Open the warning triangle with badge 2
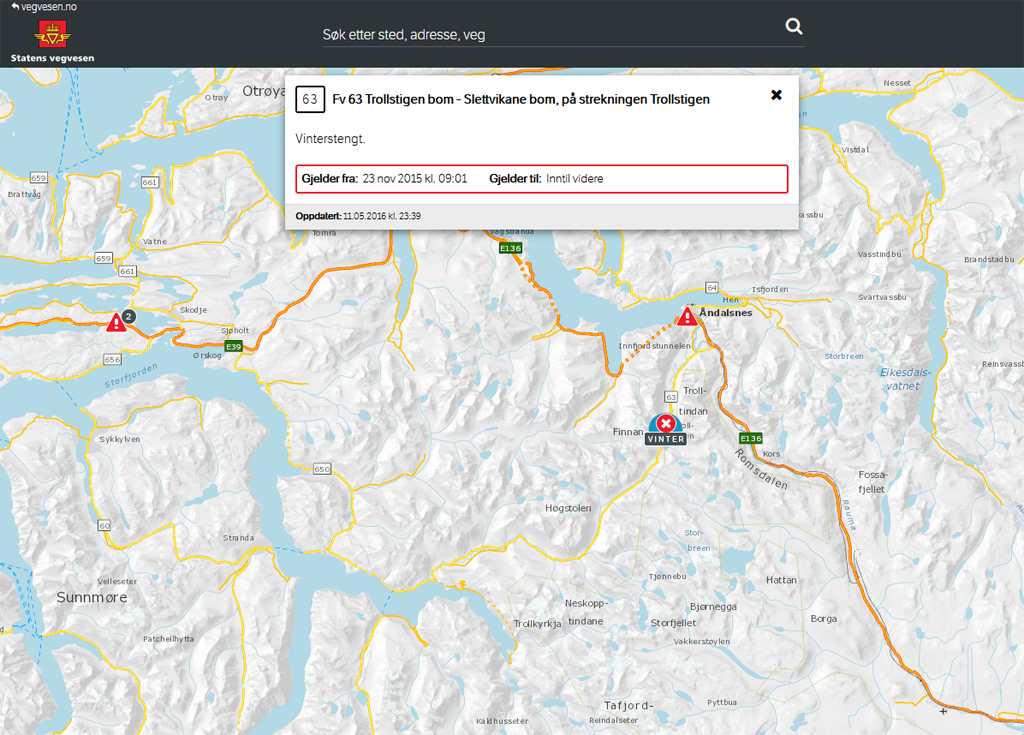Image resolution: width=1024 pixels, height=735 pixels. point(117,322)
